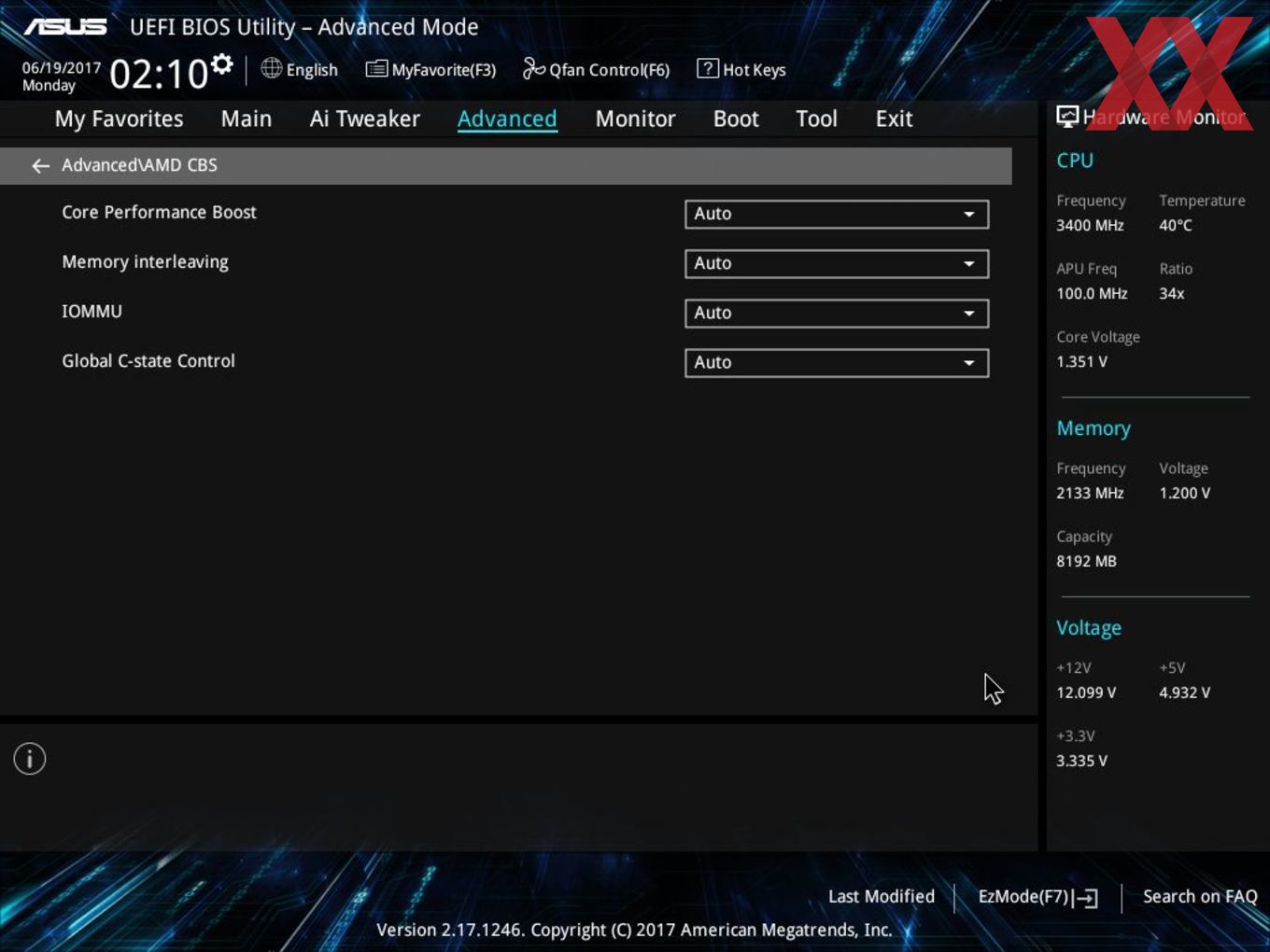This screenshot has width=1270, height=952.
Task: Select the Core Performance Boost label
Action: 159,212
